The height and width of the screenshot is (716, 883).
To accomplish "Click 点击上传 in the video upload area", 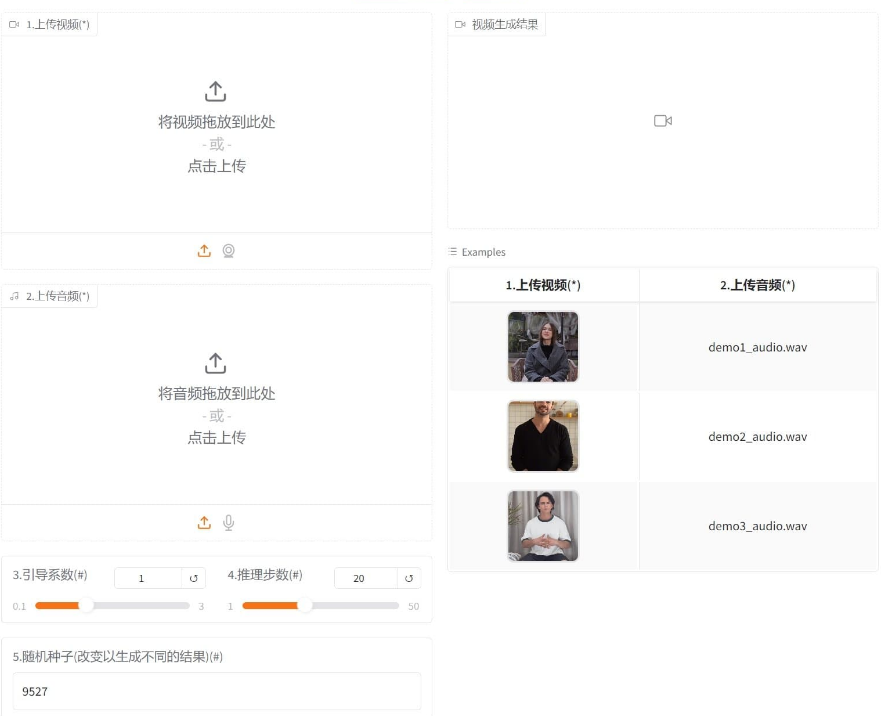I will [x=216, y=167].
